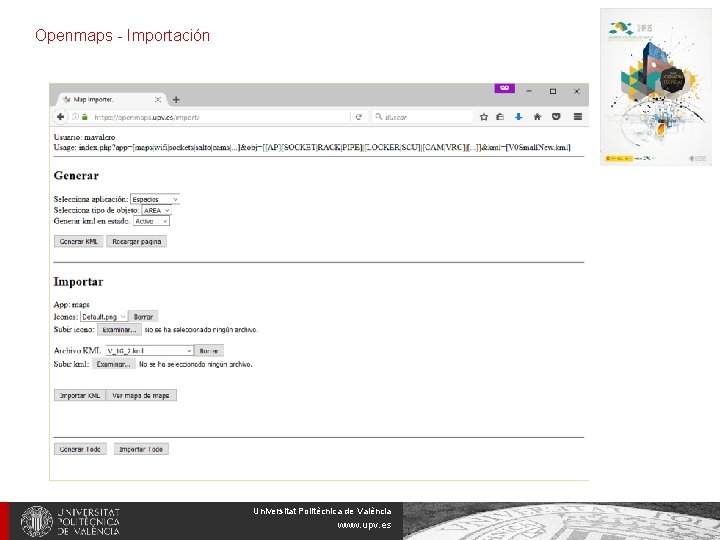The width and height of the screenshot is (720, 540).
Task: Click Examinar for Subir icono
Action: 119,330
